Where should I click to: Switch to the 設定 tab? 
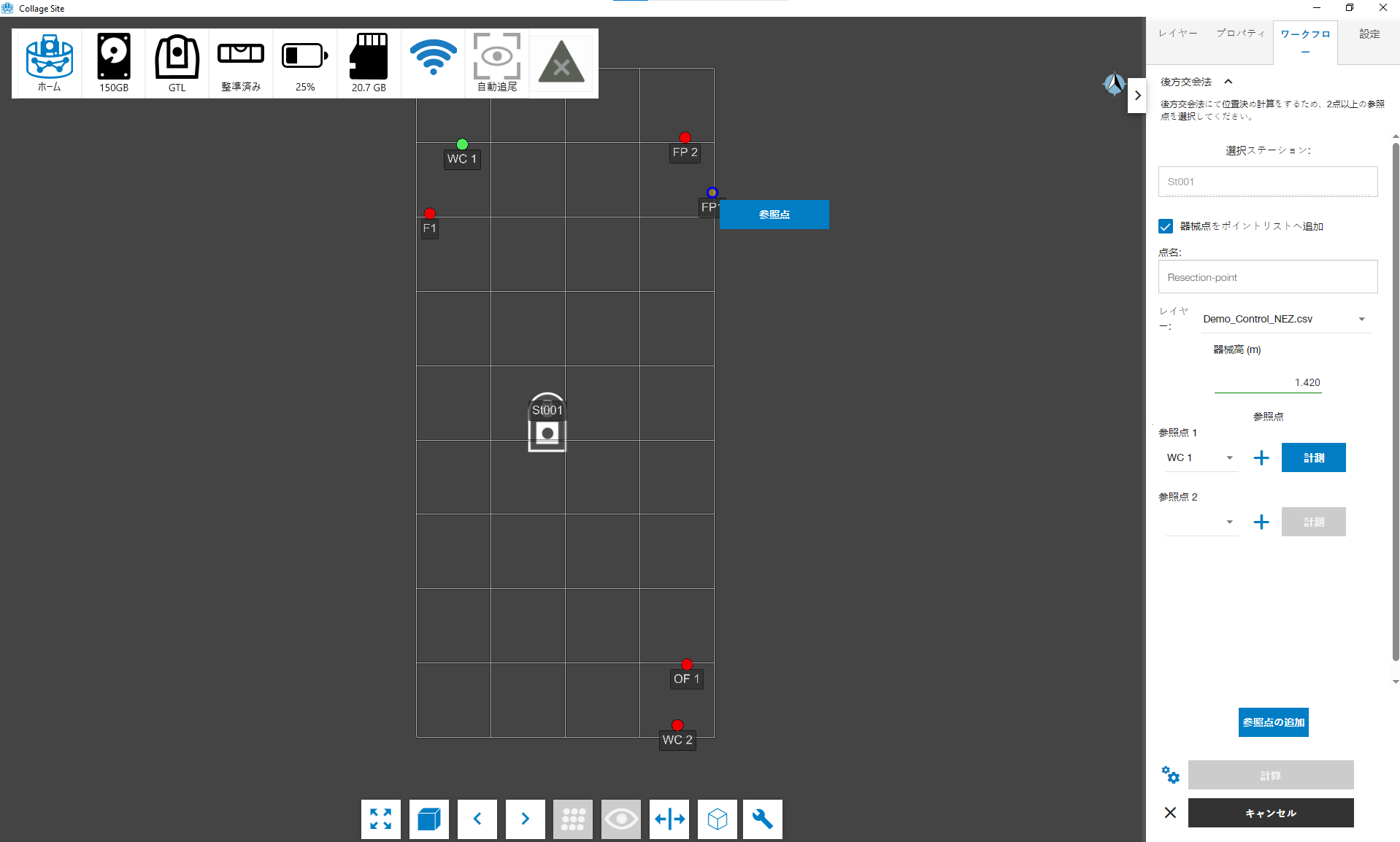coord(1369,34)
